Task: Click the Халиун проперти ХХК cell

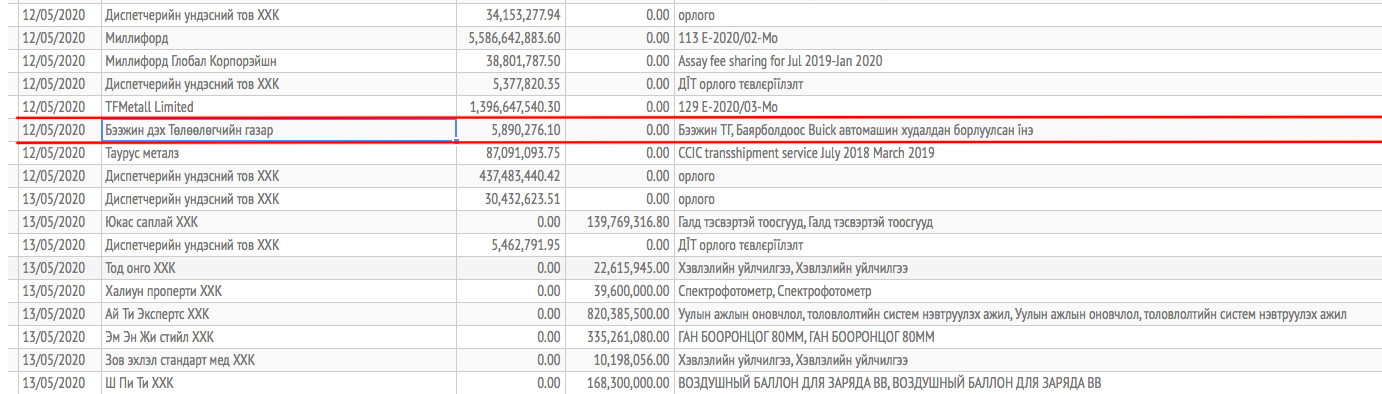Action: click(278, 291)
